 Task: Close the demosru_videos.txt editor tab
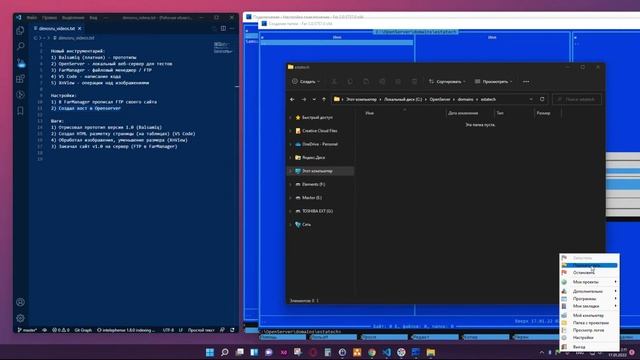pos(80,29)
